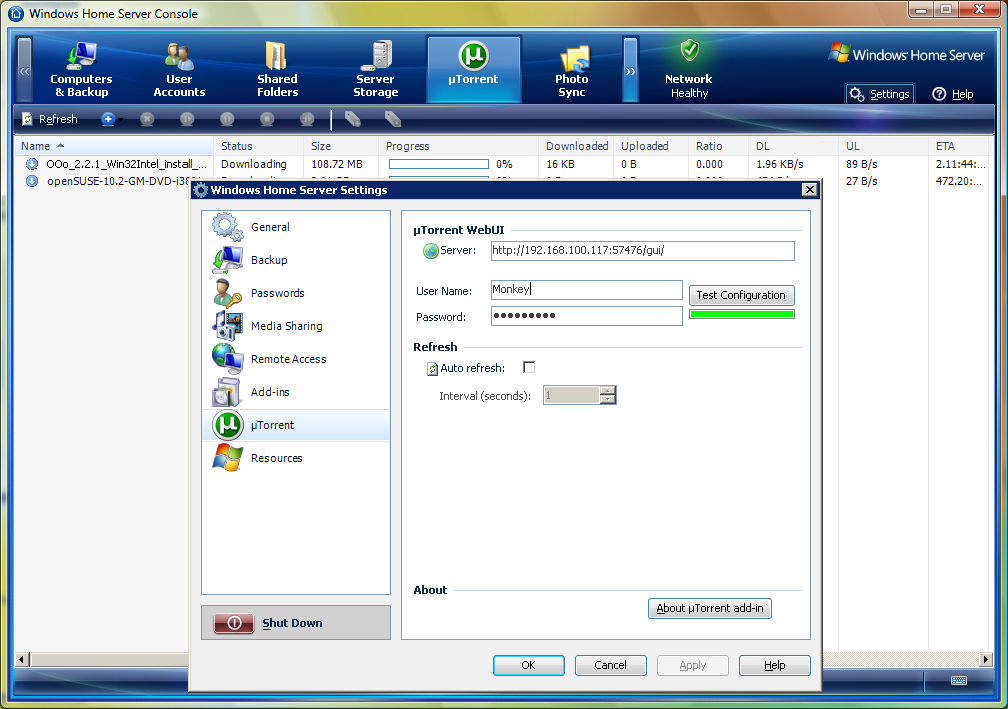Sort torrents by Name column
1008x709 pixels.
pyautogui.click(x=114, y=146)
